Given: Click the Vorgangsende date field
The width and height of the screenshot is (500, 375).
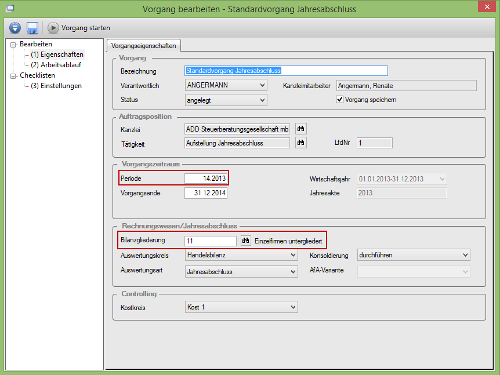Looking at the screenshot, I should tap(206, 193).
